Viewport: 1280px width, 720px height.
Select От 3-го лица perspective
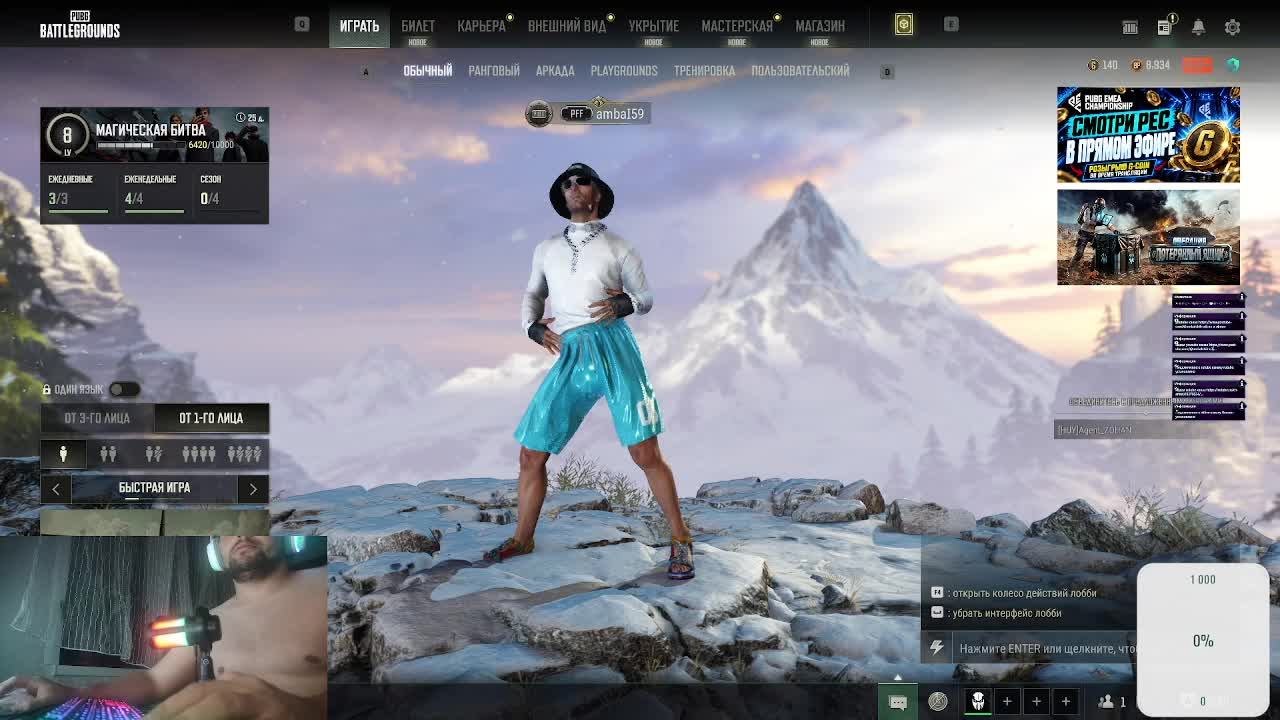(x=97, y=418)
